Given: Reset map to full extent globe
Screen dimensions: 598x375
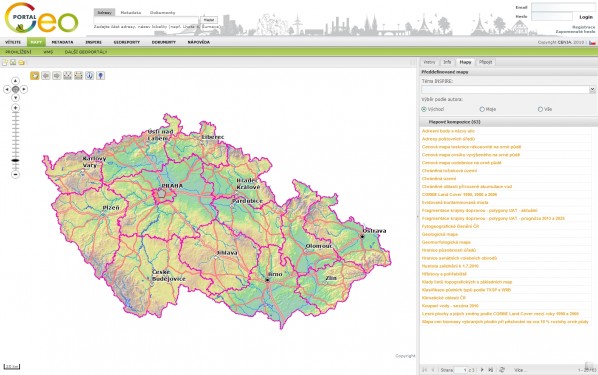Looking at the screenshot, I should (x=15, y=89).
